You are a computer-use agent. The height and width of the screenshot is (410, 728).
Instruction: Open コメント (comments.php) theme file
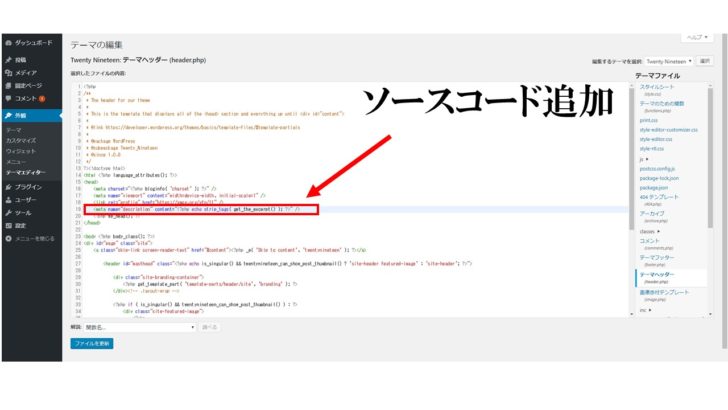655,244
